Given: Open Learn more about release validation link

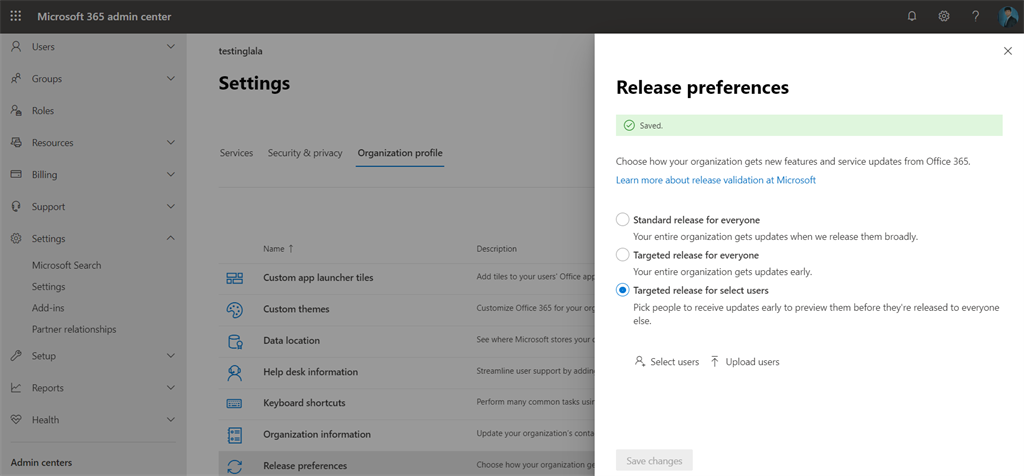Looking at the screenshot, I should click(716, 180).
